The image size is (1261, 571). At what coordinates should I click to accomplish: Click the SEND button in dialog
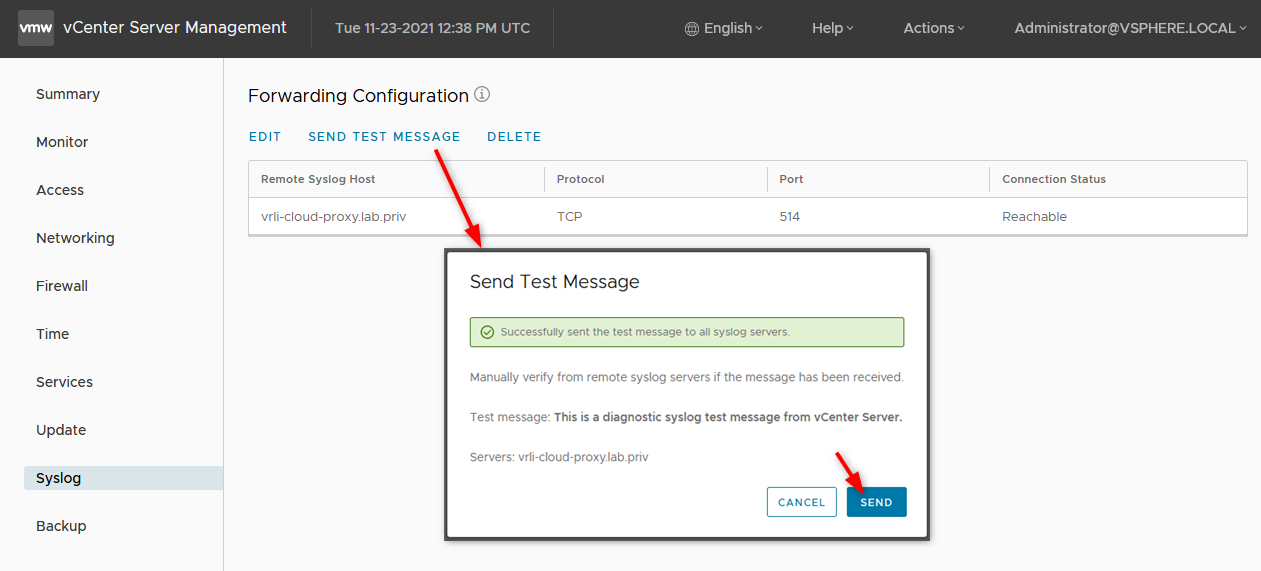(876, 502)
